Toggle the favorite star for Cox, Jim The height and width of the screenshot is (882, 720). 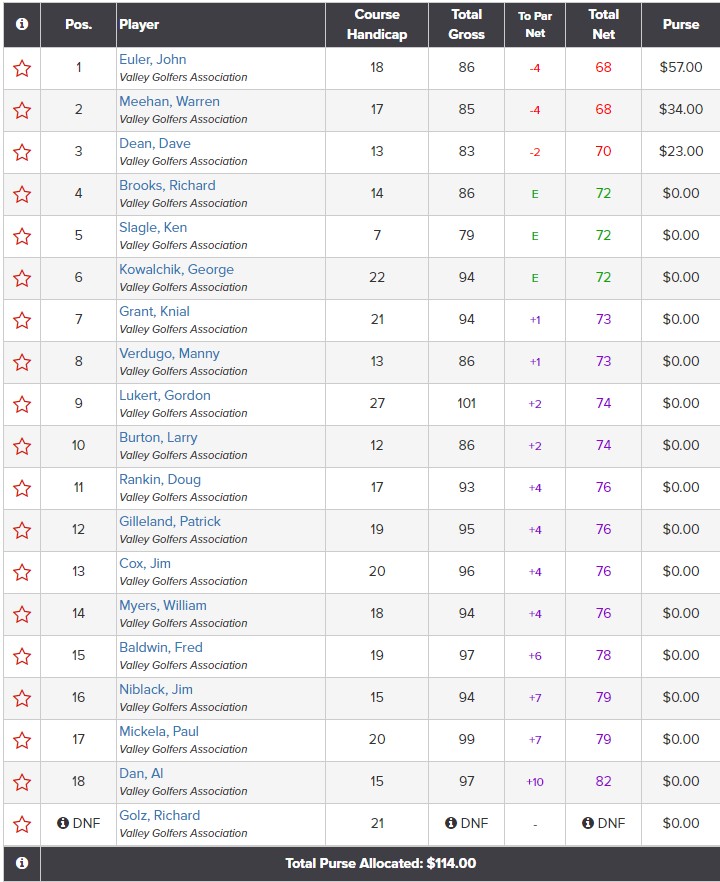(22, 572)
